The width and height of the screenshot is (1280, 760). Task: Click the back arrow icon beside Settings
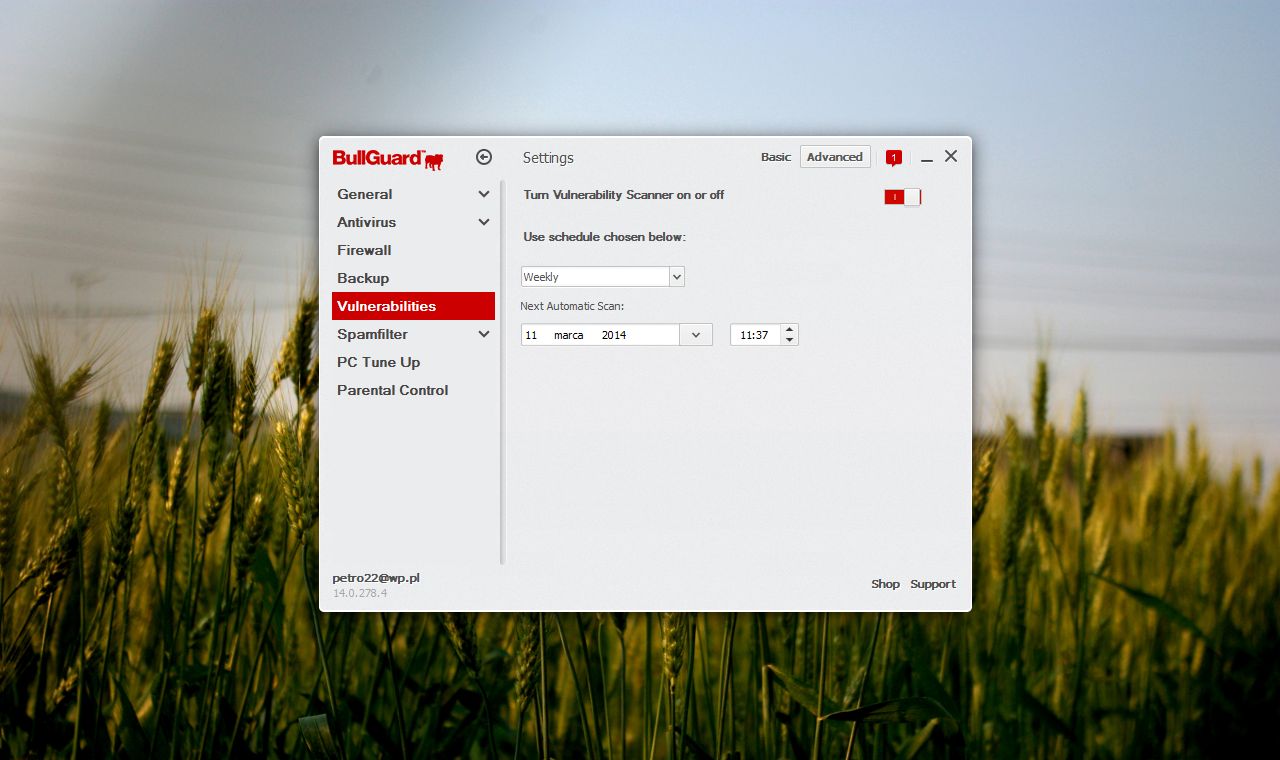tap(484, 157)
